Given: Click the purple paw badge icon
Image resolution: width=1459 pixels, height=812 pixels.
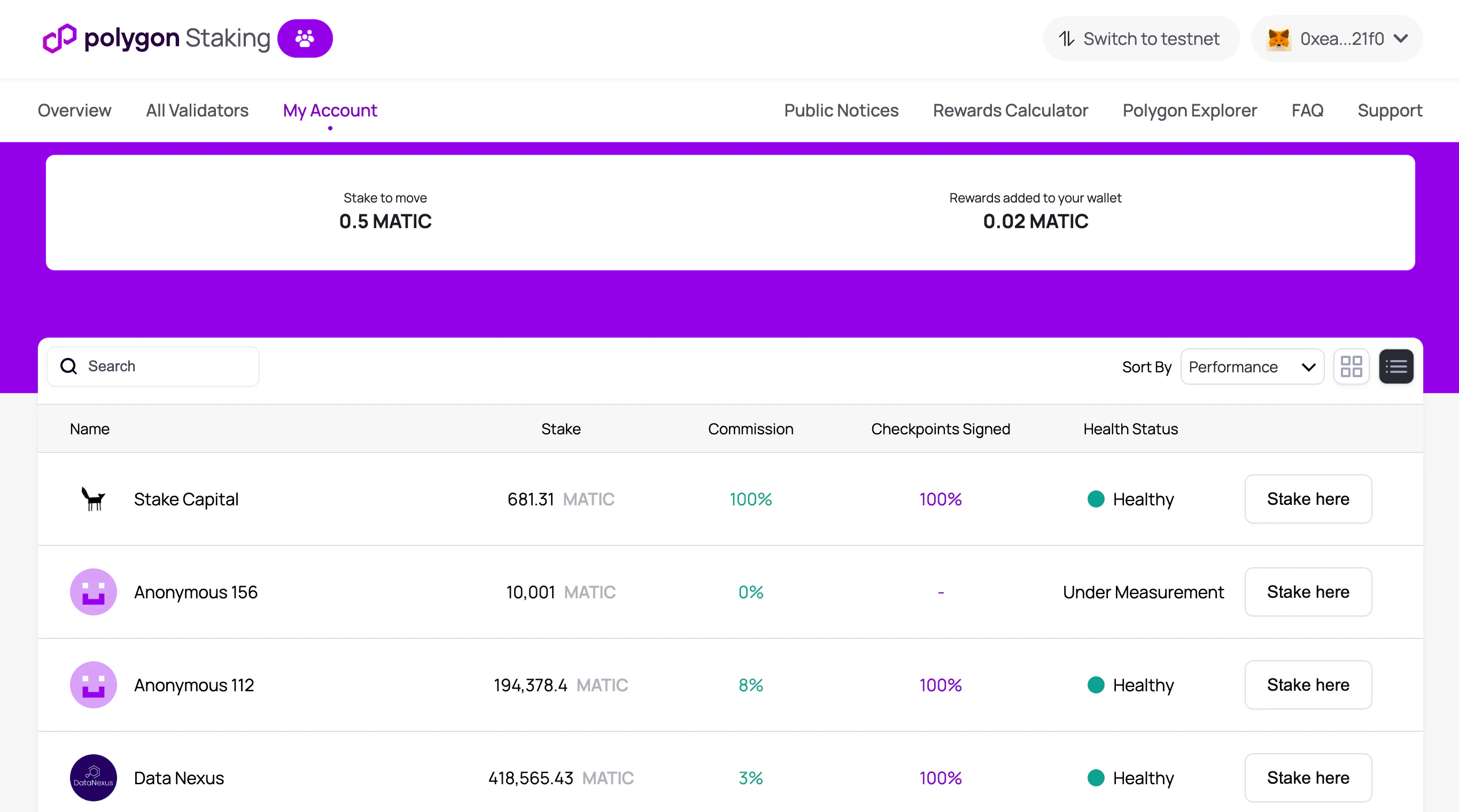Looking at the screenshot, I should (x=305, y=38).
